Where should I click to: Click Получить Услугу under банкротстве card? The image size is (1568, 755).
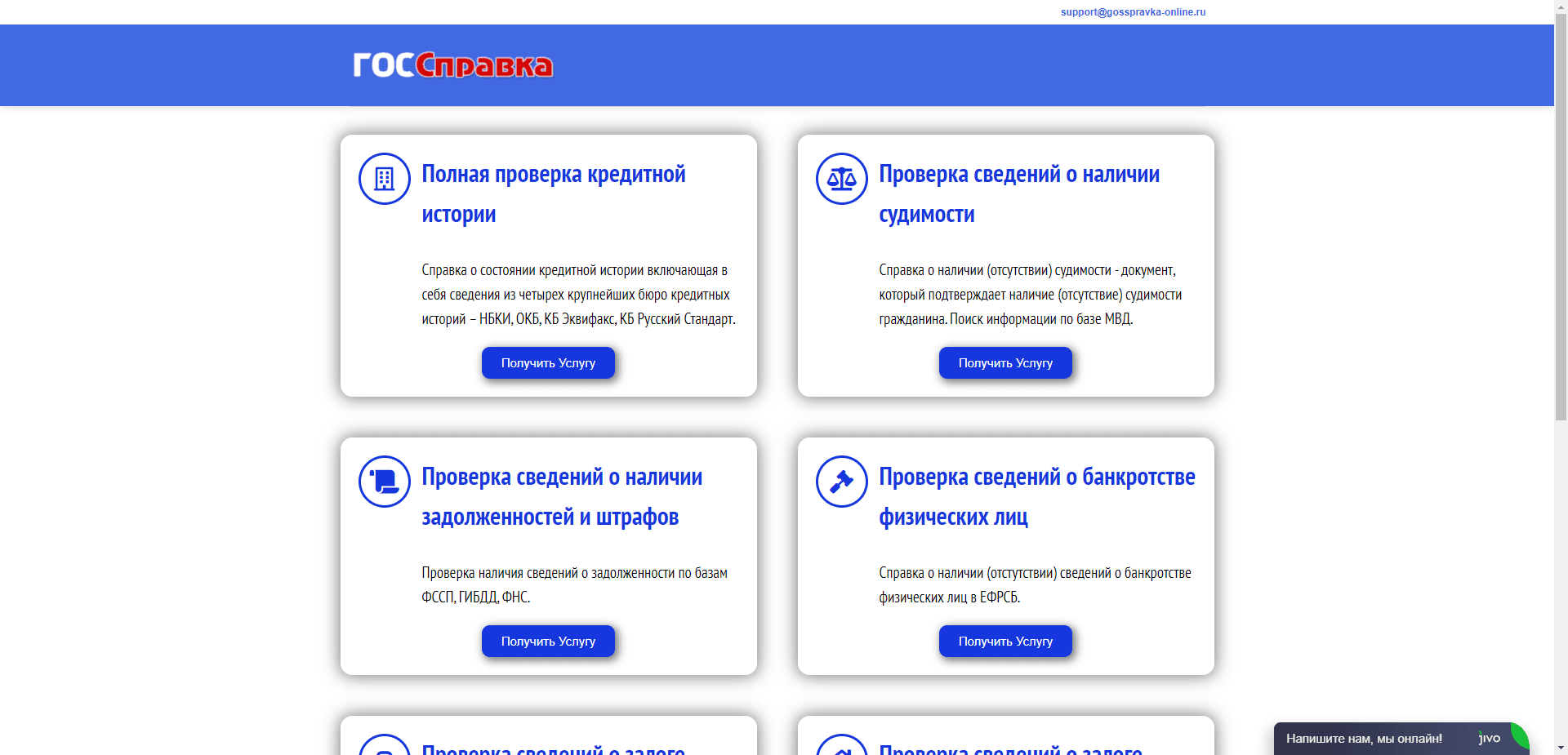coord(1005,641)
